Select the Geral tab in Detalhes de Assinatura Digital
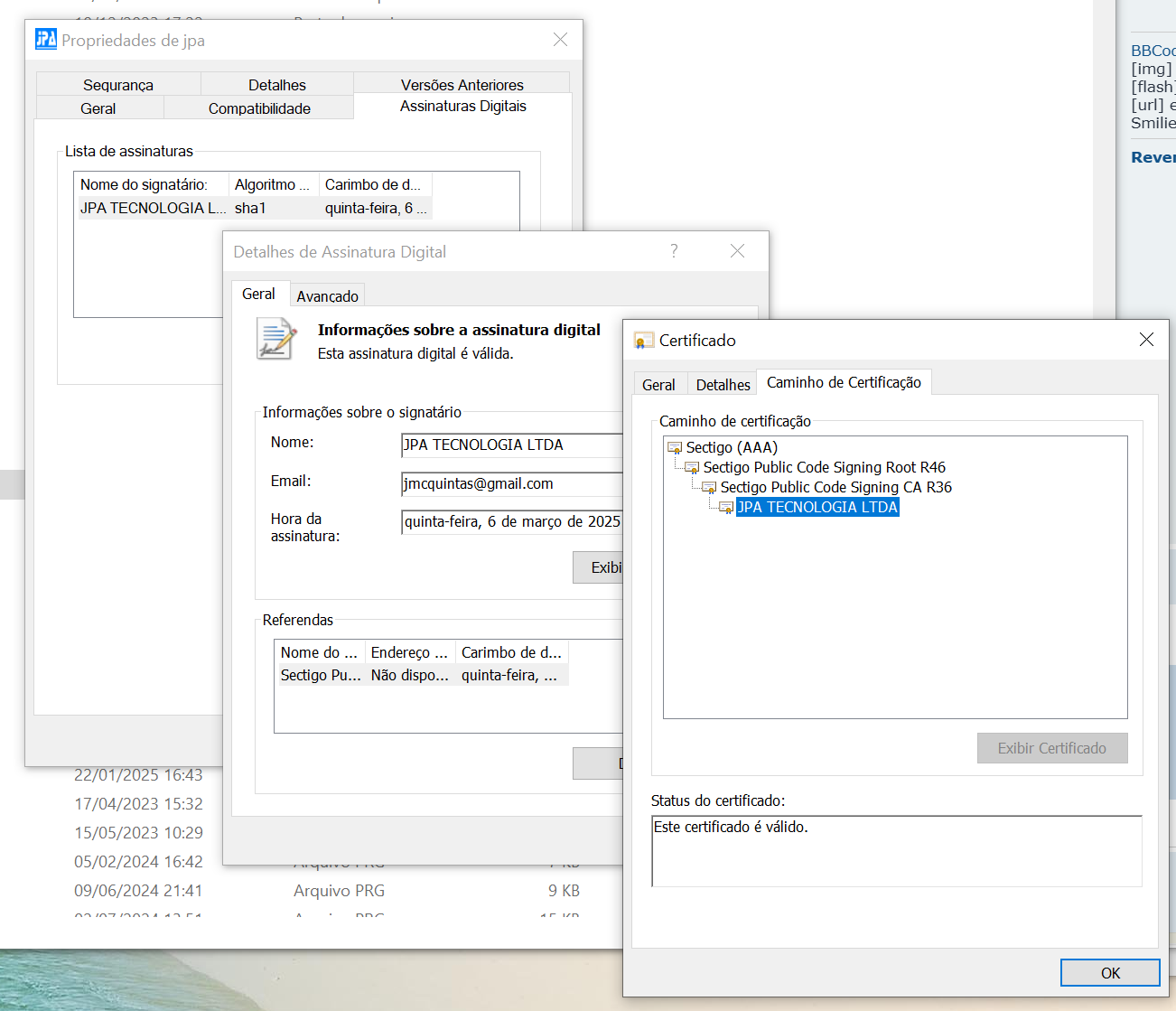 click(x=258, y=294)
